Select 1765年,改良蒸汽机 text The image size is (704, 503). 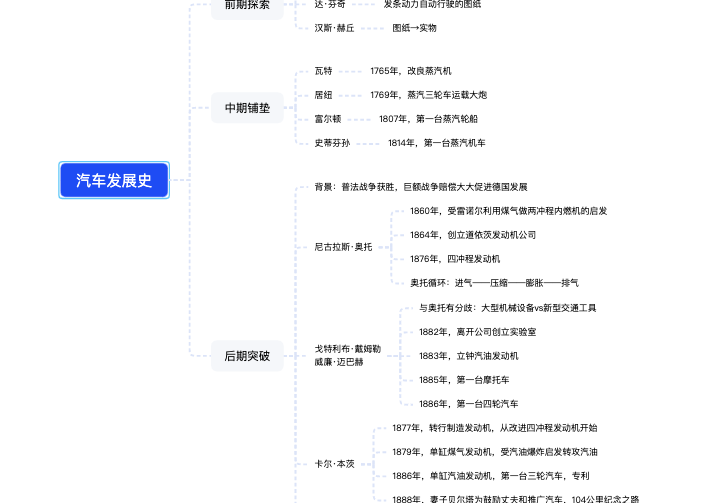(411, 71)
